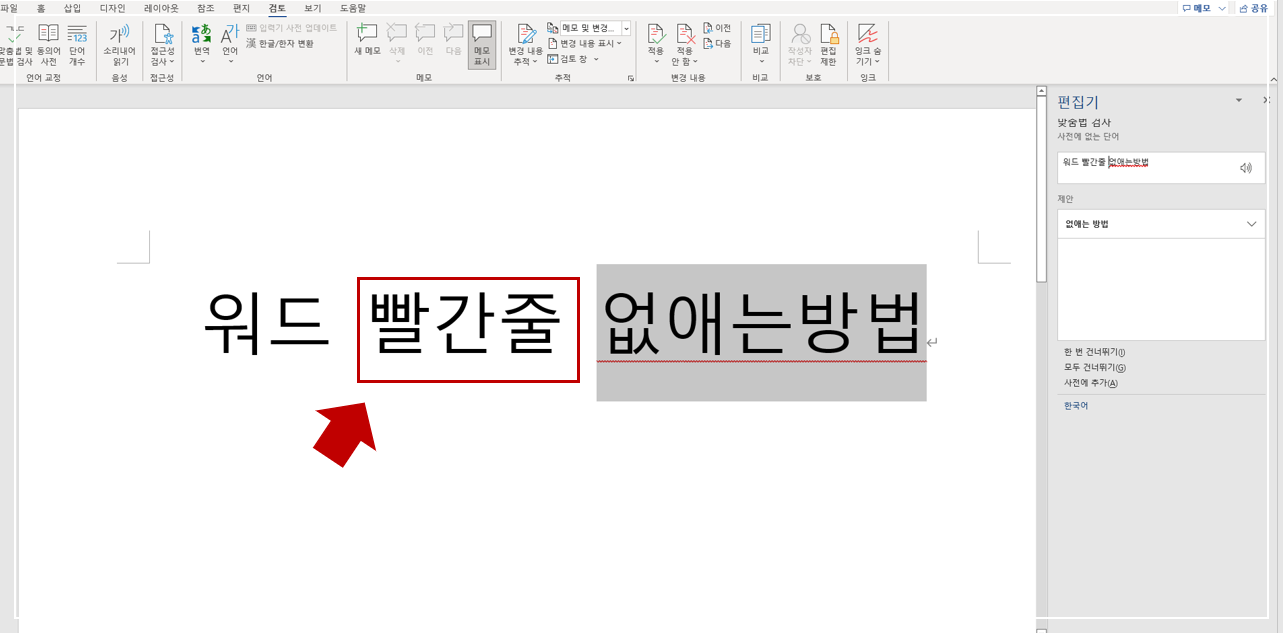Expand the 없애는 방법 suggestion chevron
This screenshot has width=1283, height=633.
pos(1251,224)
